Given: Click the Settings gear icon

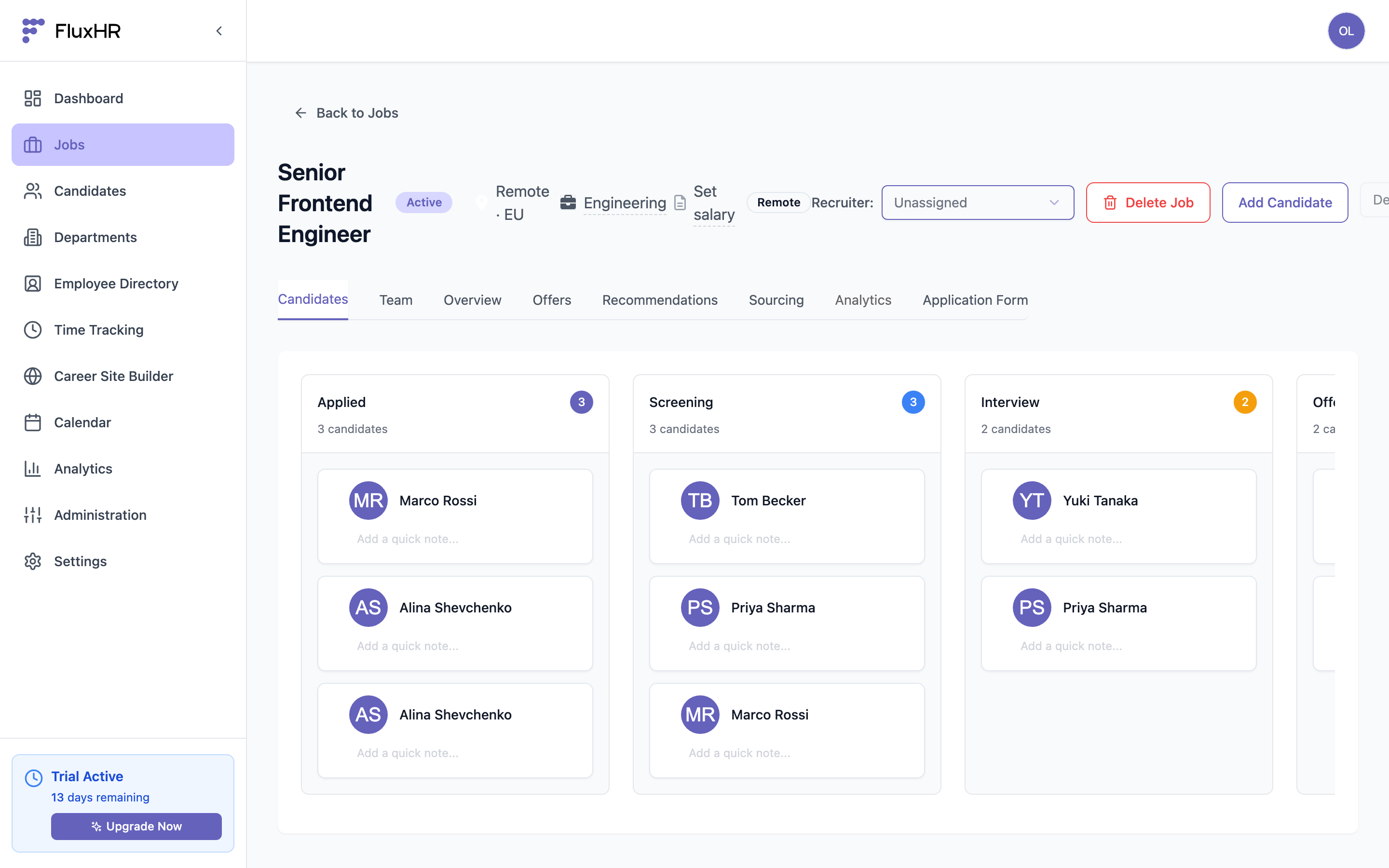Looking at the screenshot, I should pos(33,561).
